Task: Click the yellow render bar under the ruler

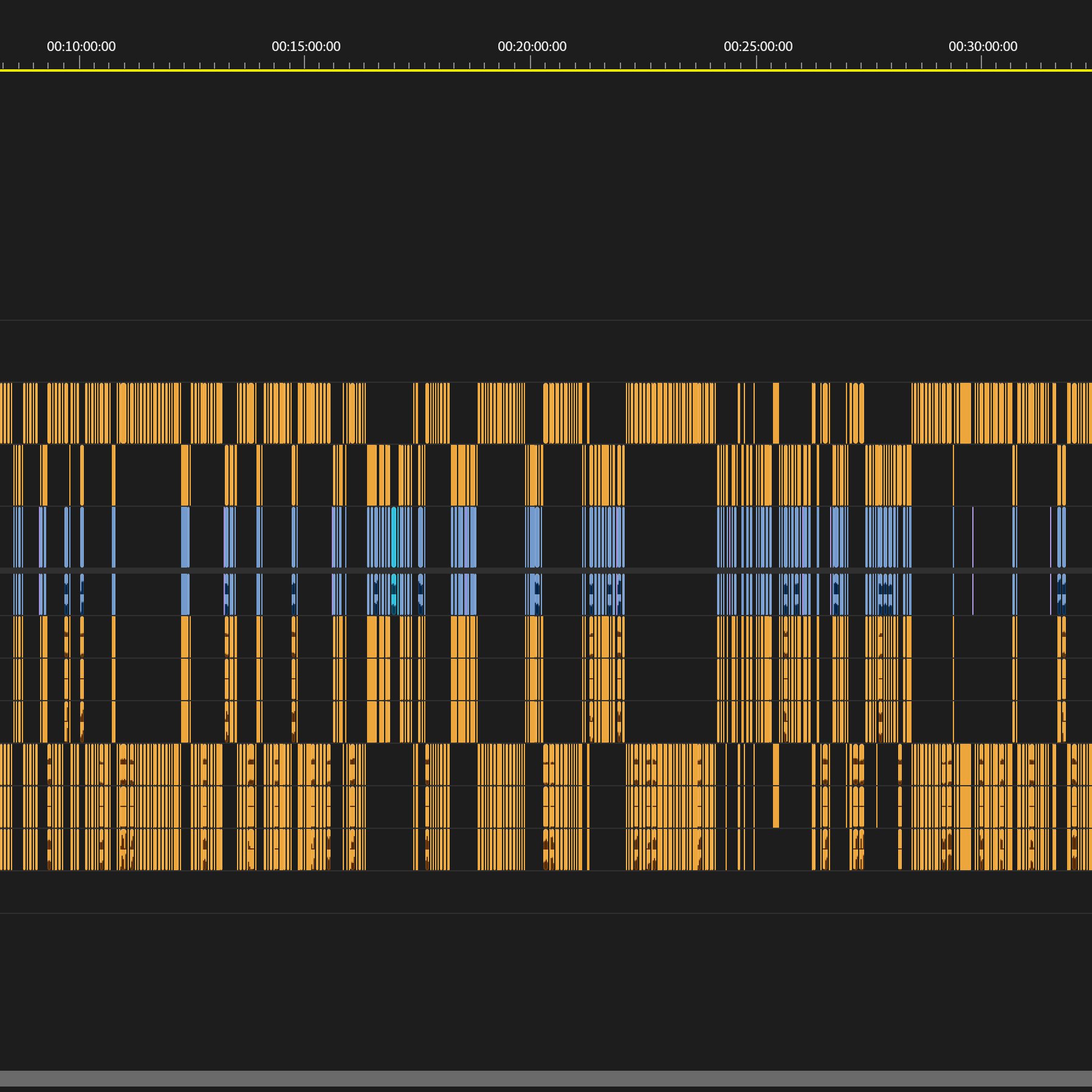Action: point(546,70)
